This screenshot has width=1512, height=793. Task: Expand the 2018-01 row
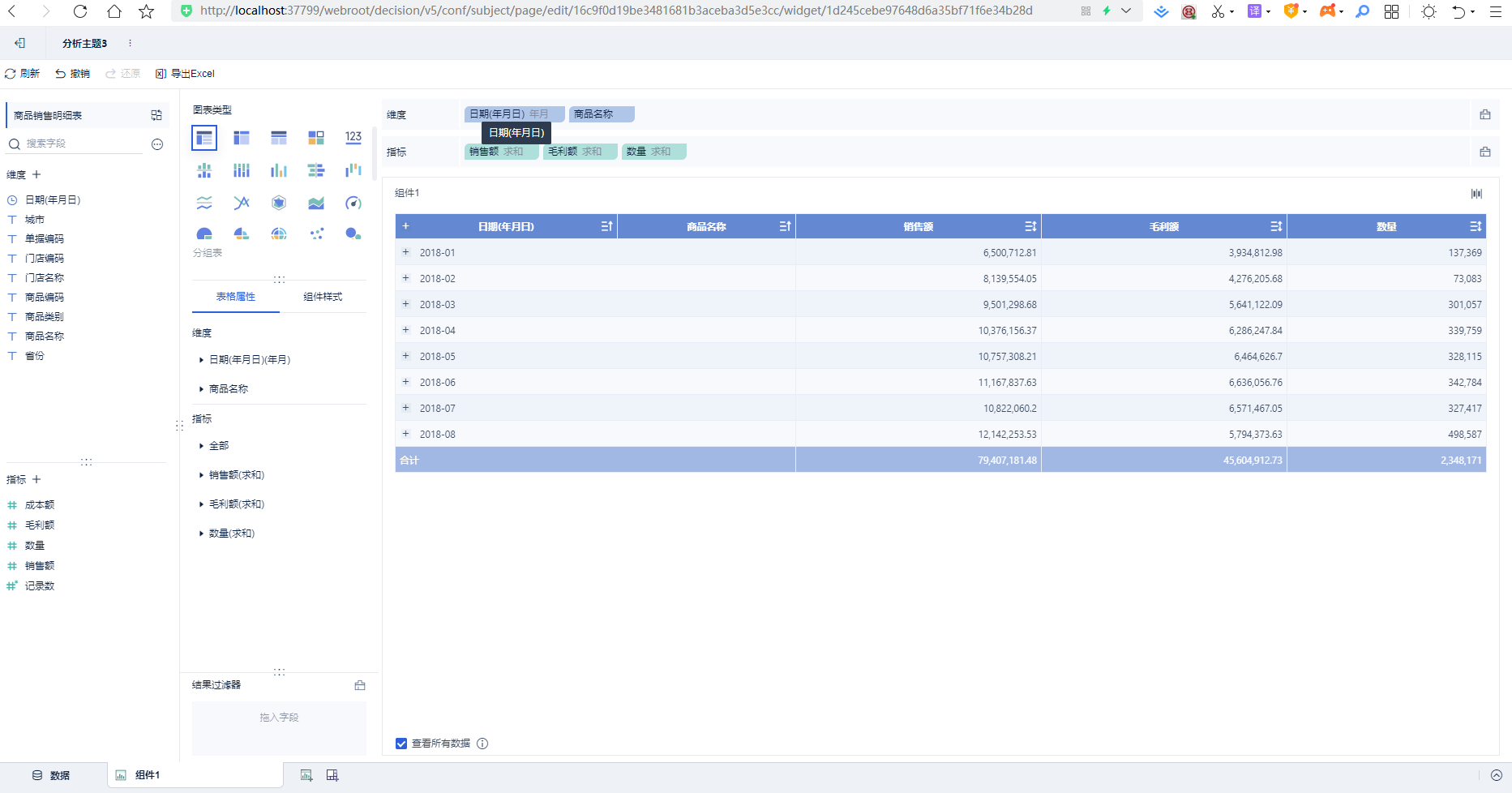tap(406, 252)
